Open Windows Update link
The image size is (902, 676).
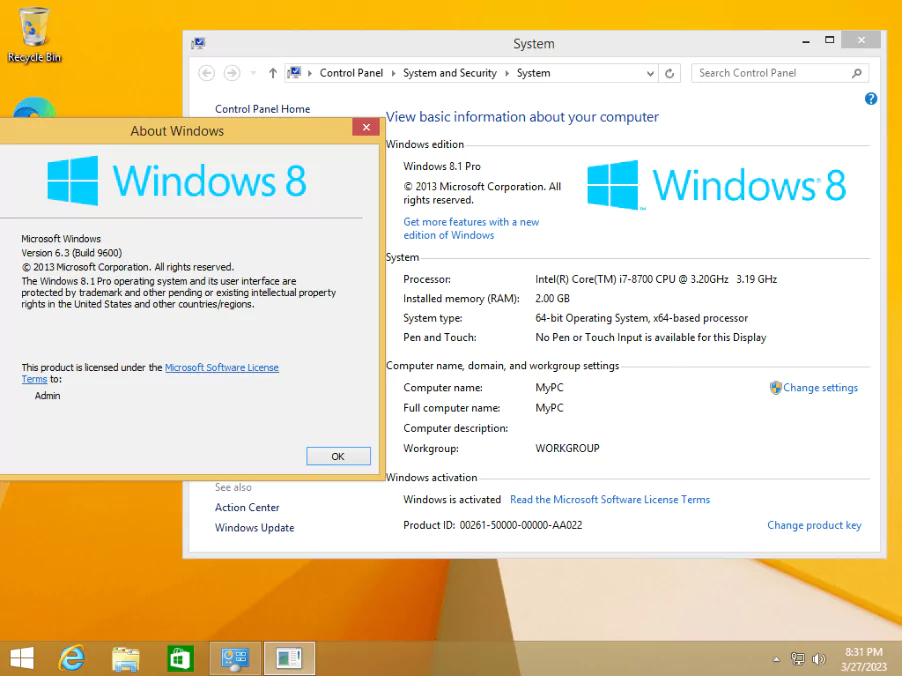pyautogui.click(x=254, y=528)
